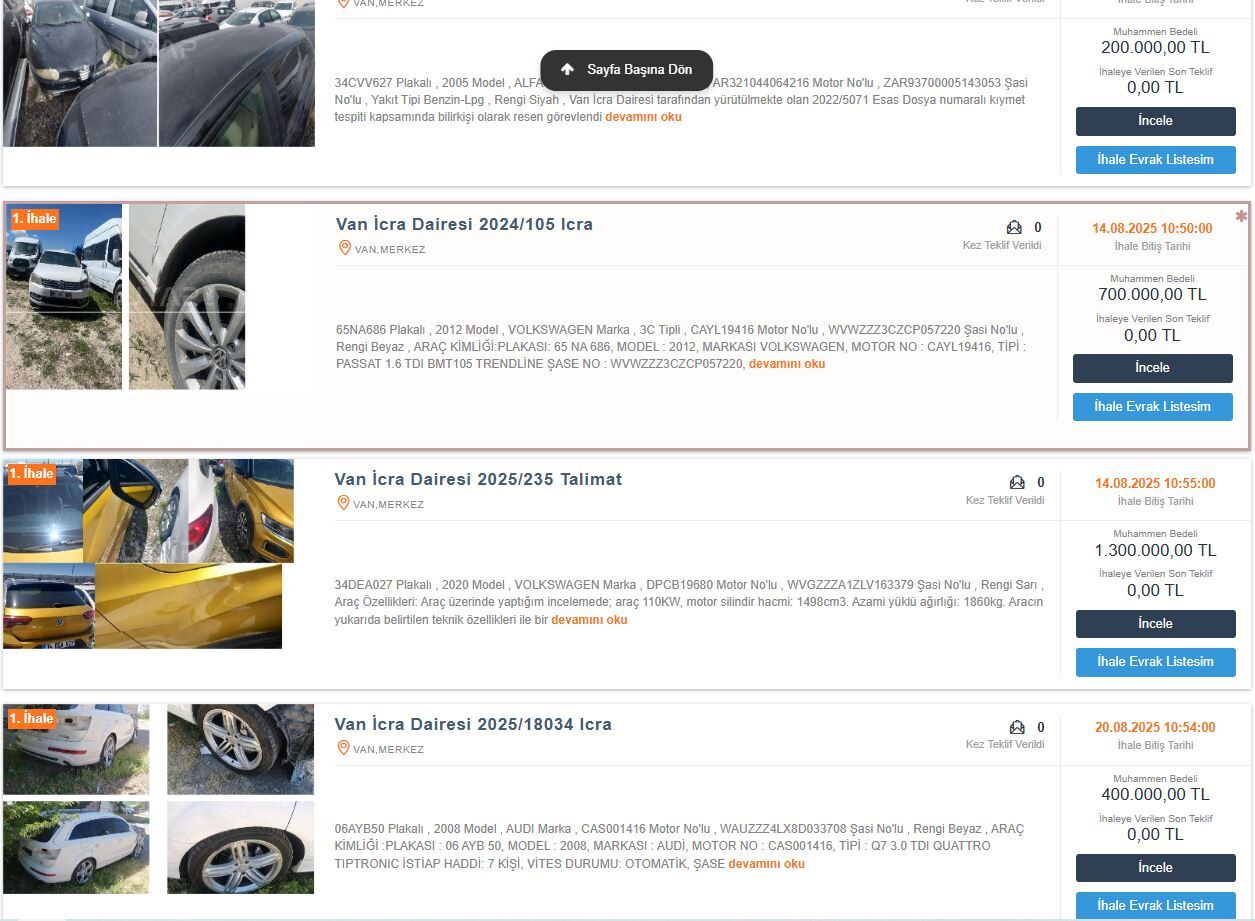
Task: Click the 700.000,00 TL estimated value
Action: point(1152,295)
